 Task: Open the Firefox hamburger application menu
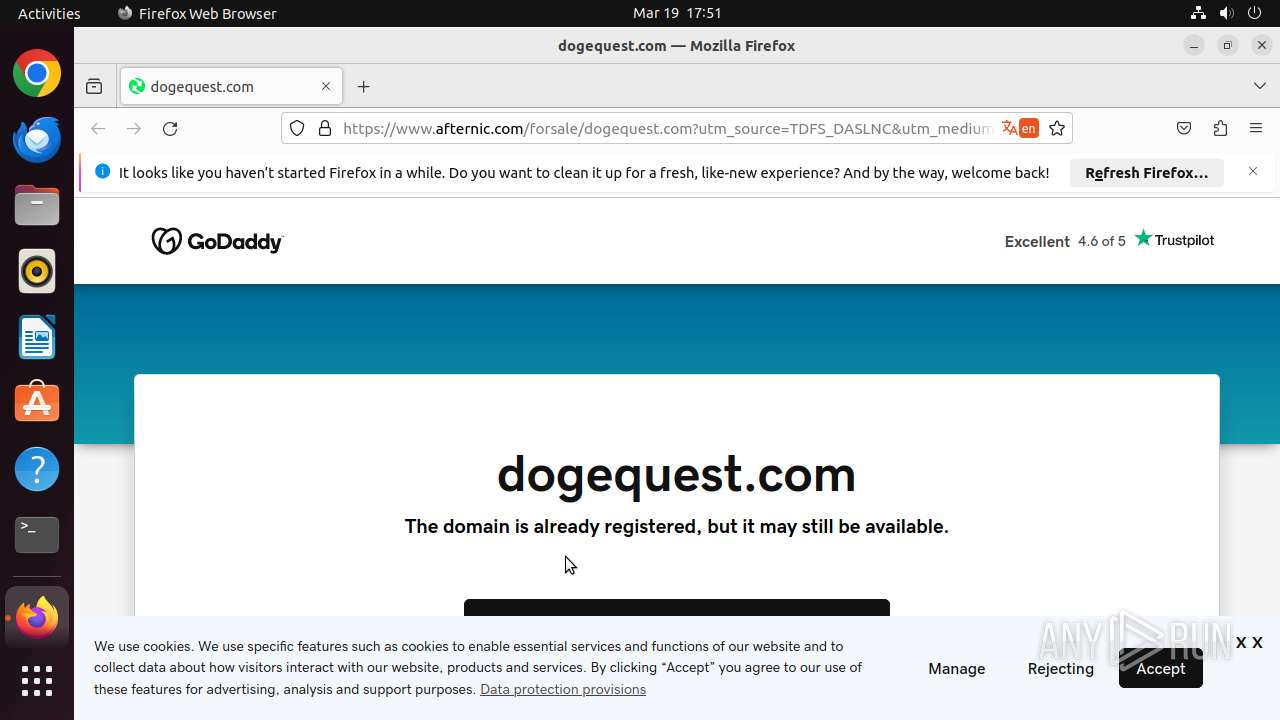pos(1256,128)
